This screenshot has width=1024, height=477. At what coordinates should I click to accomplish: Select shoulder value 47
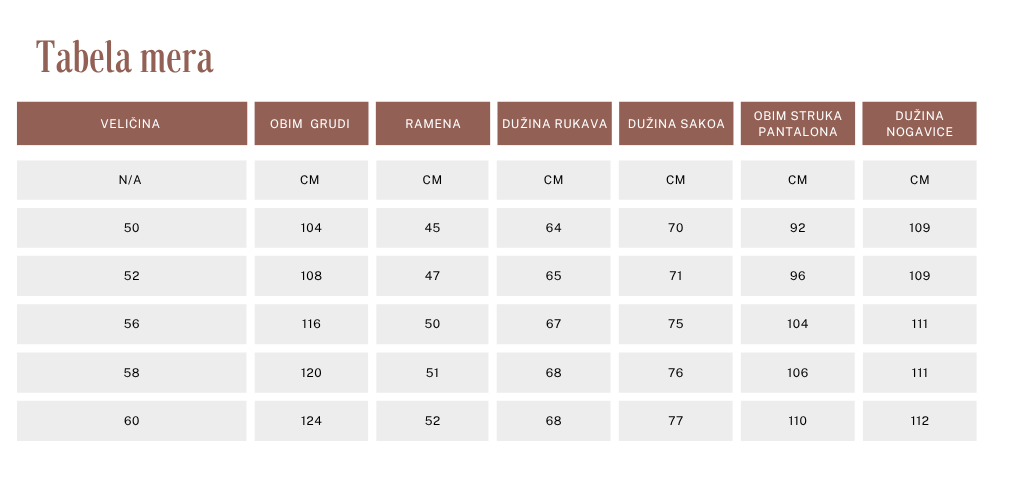coord(432,276)
